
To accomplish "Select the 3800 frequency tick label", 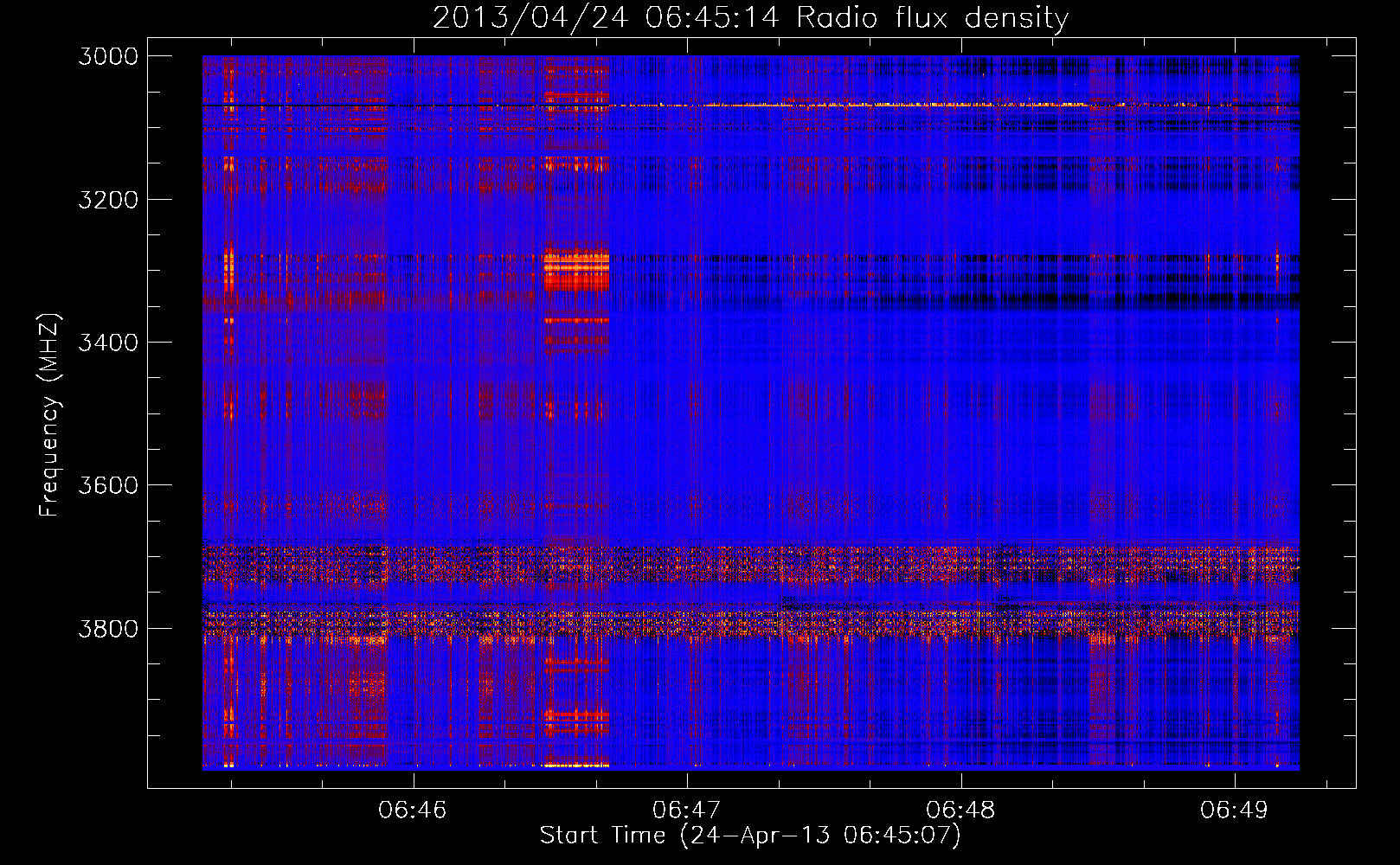I will click(x=108, y=628).
